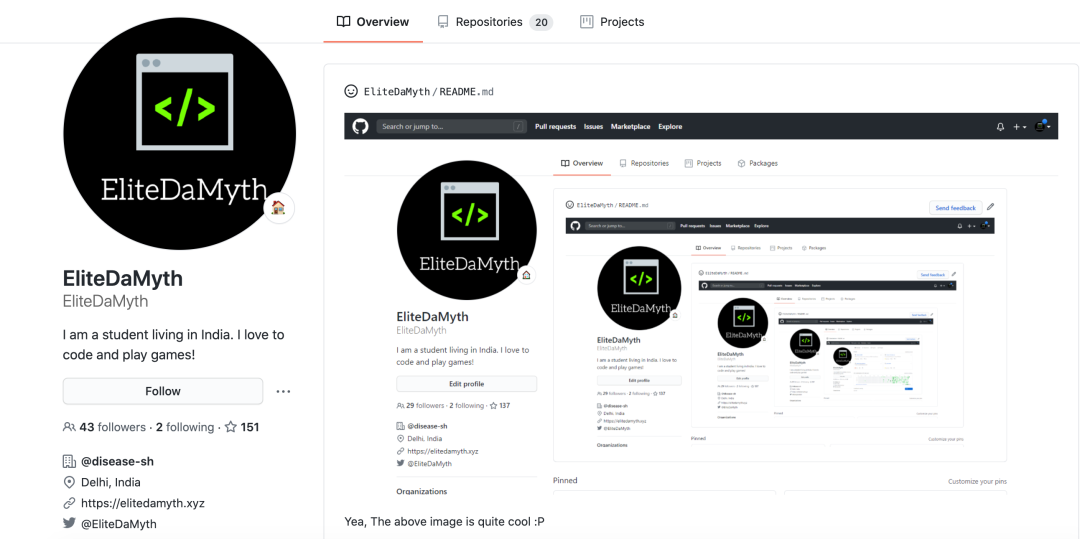Click the Twitter bird icon in sidebar
This screenshot has width=1080, height=539.
[69, 523]
